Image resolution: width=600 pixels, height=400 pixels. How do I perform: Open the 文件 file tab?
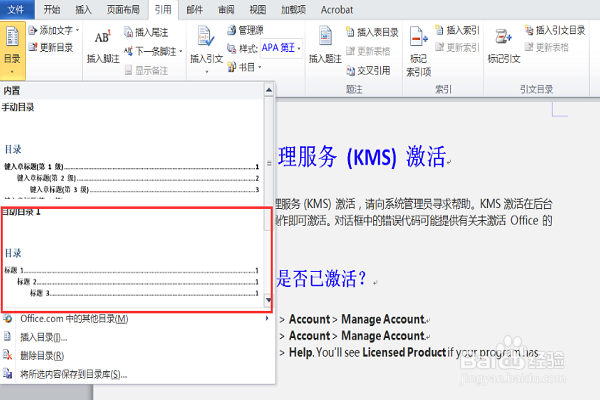(16, 10)
